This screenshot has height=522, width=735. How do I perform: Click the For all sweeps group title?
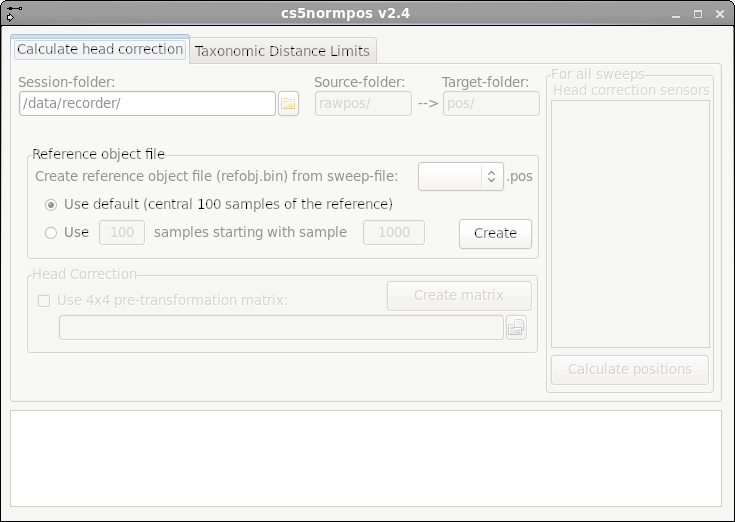point(598,74)
